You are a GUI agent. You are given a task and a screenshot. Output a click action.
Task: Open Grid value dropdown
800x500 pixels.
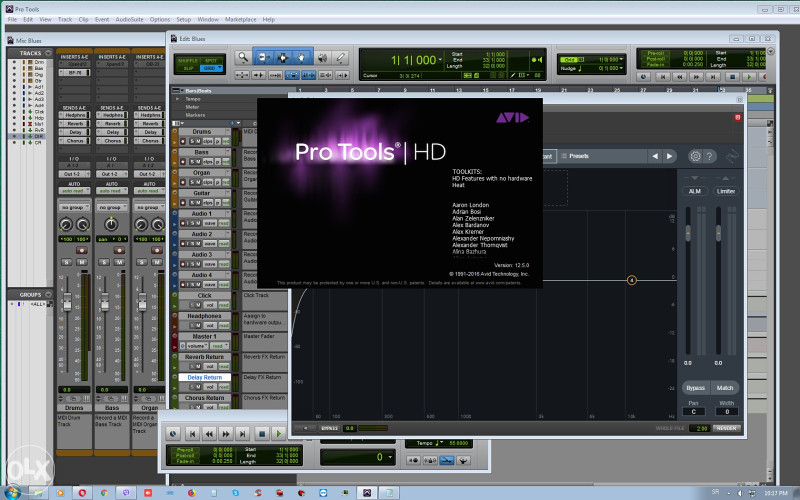(x=621, y=60)
